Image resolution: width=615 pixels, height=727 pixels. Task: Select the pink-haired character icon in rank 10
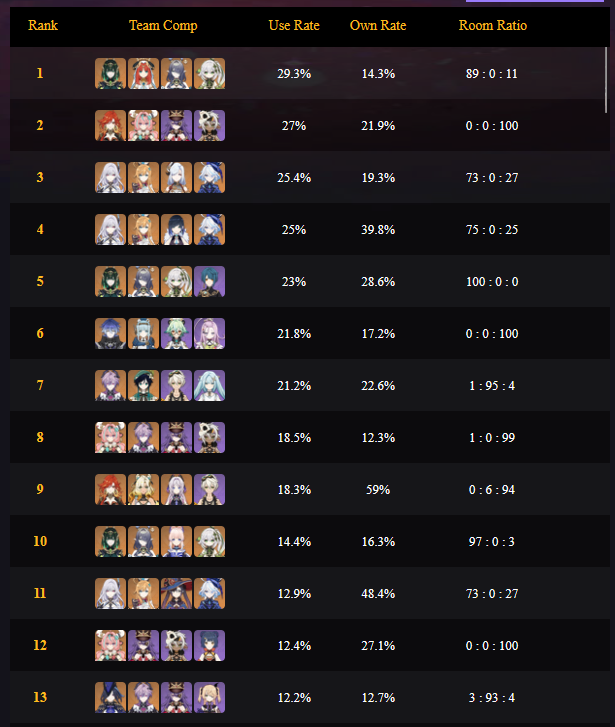coord(176,541)
